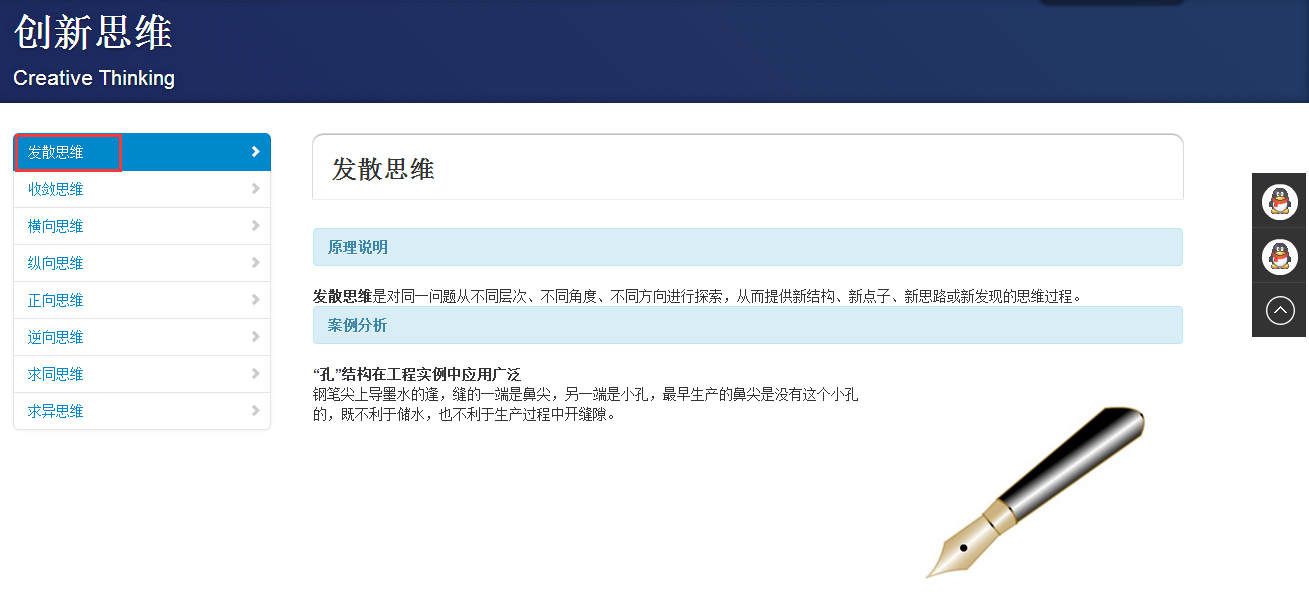Switch to 正向思维 in the sidebar
Screen dimensions: 1309x592
[x=56, y=300]
